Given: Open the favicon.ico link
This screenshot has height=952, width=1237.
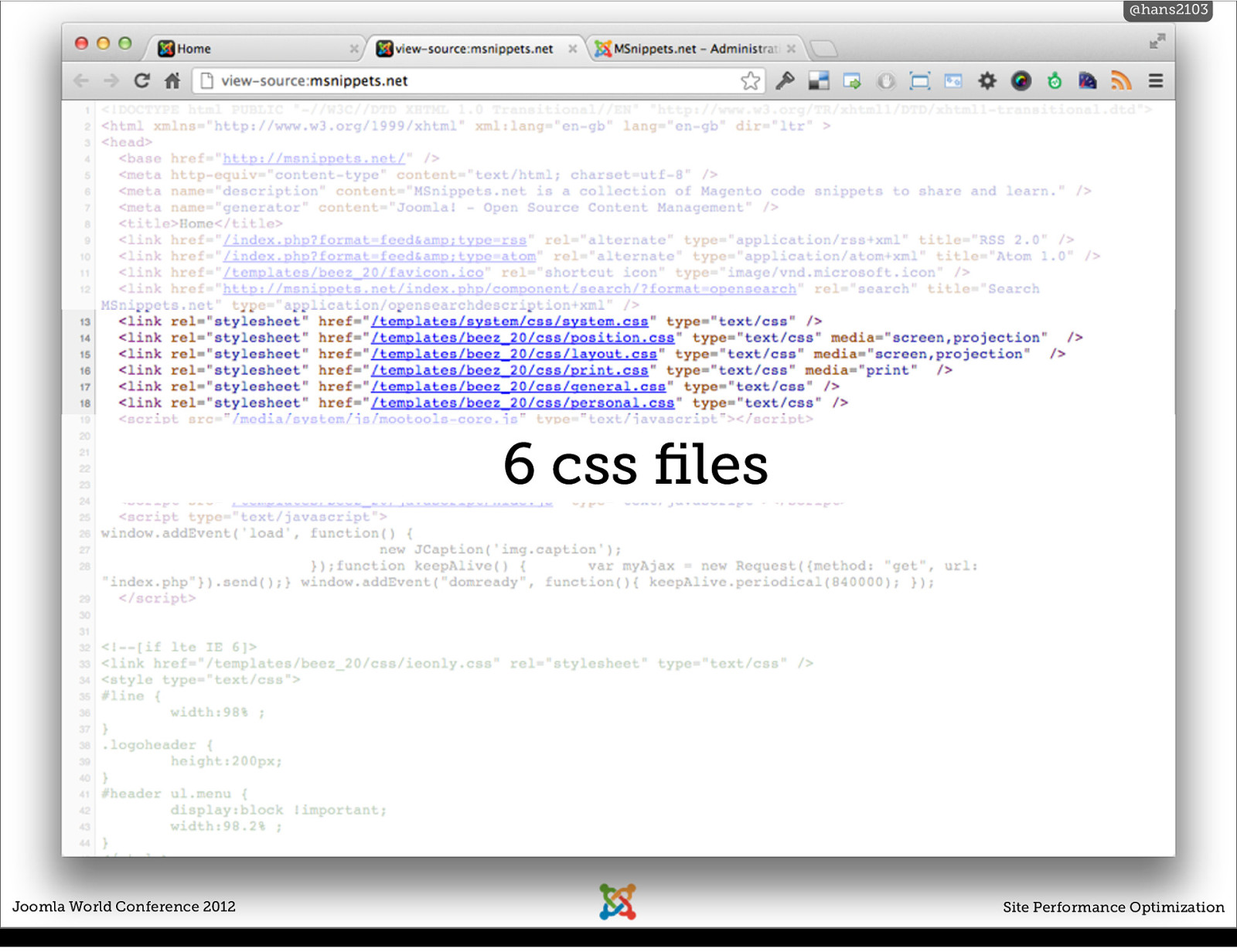Looking at the screenshot, I should coord(353,273).
